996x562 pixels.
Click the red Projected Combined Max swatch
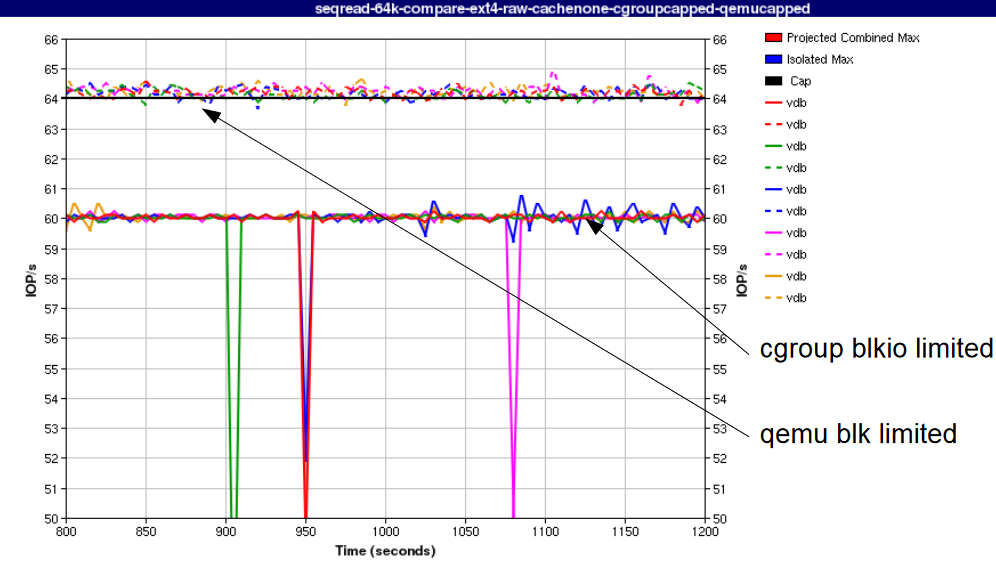point(772,38)
